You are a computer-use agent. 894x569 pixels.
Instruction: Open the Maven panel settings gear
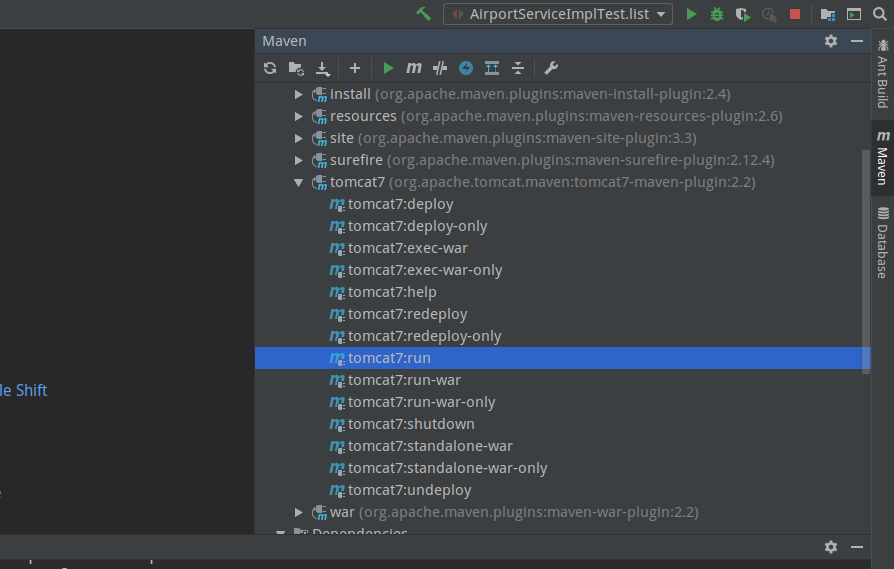[x=831, y=41]
